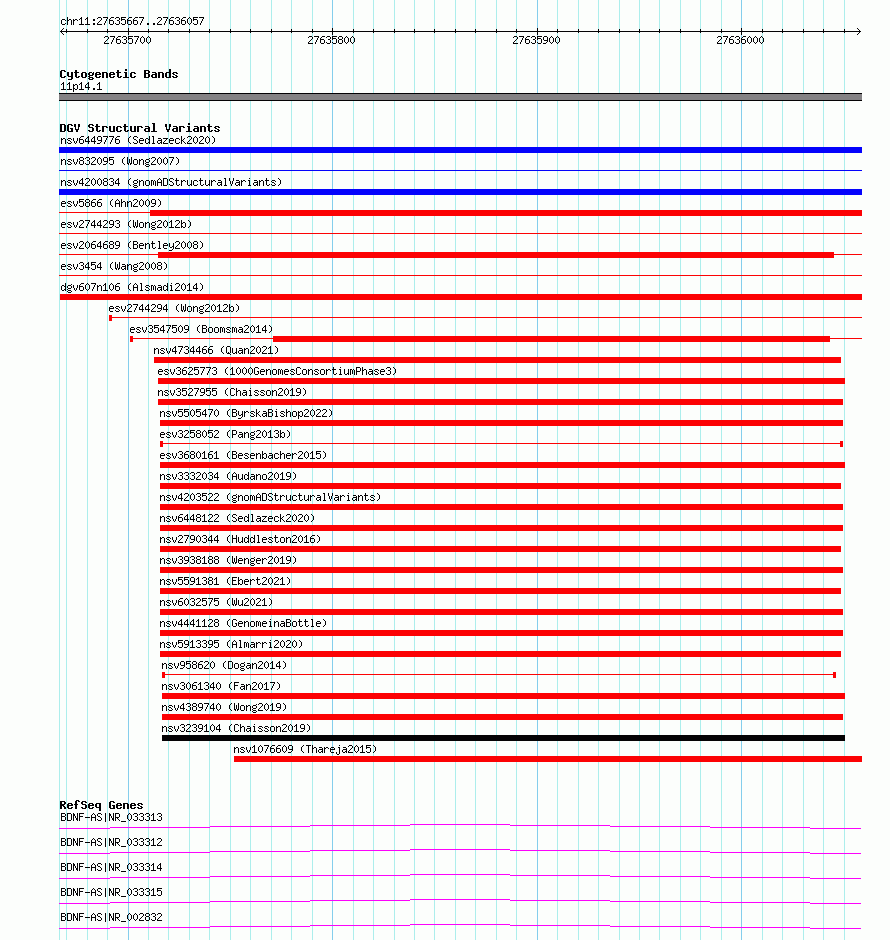
Task: Select the DGV Structural Variants track title
Action: point(140,128)
